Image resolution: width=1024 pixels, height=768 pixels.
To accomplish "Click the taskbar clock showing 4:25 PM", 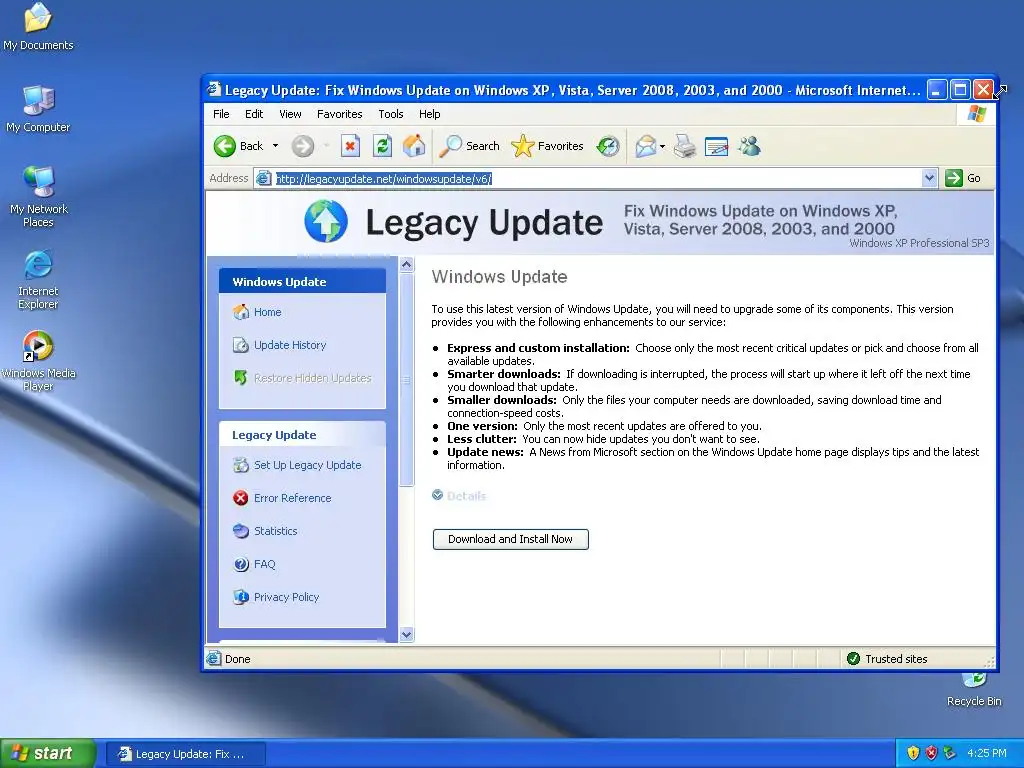I will click(987, 754).
